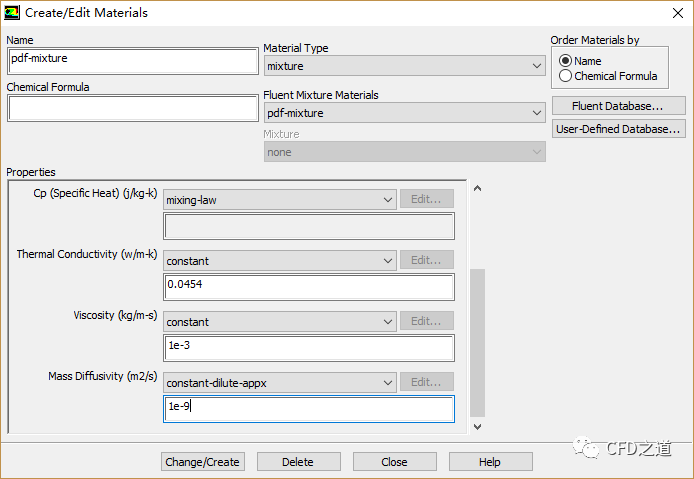Image resolution: width=694 pixels, height=479 pixels.
Task: Click the Delete button
Action: [x=298, y=462]
